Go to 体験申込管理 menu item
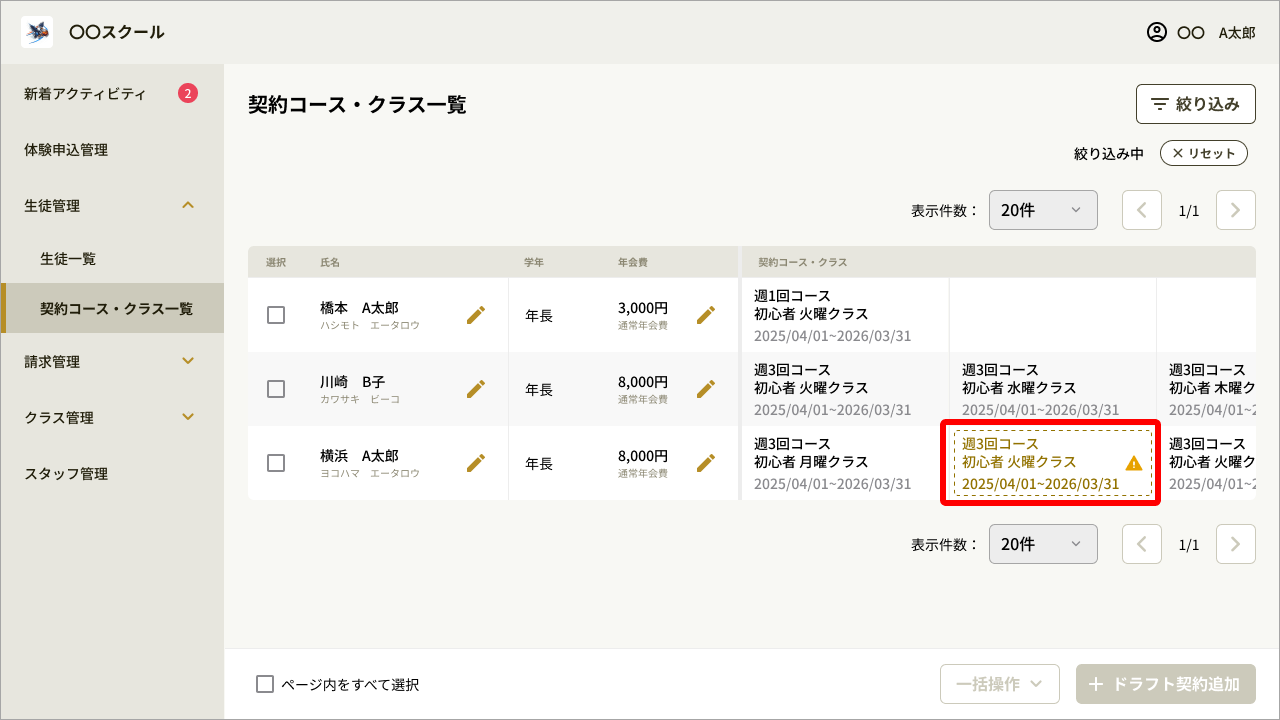1280x720 pixels. [66, 150]
